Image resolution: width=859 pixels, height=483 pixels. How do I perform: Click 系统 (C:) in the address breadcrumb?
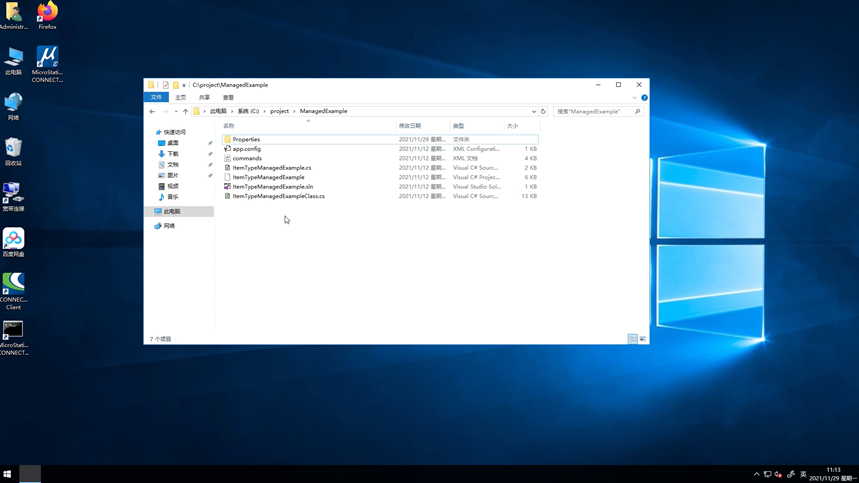pyautogui.click(x=248, y=111)
